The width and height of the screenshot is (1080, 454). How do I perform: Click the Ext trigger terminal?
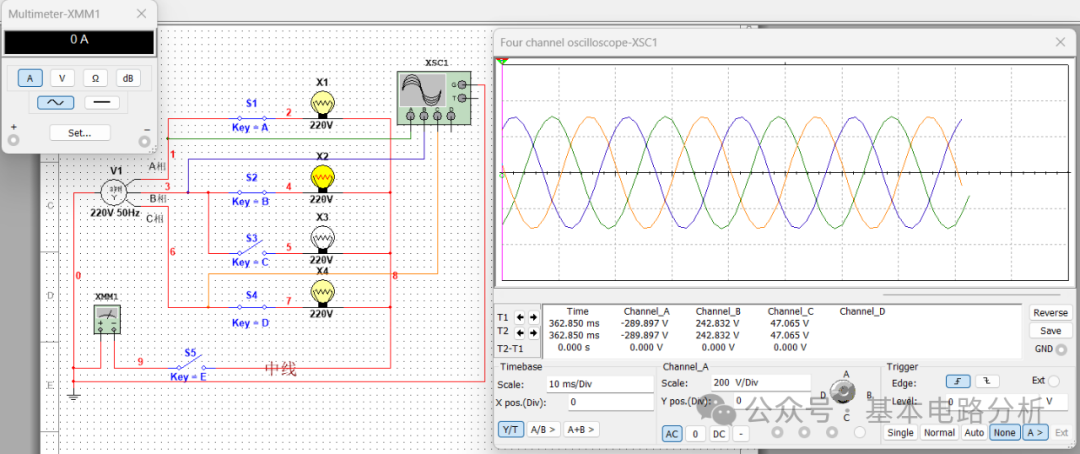[x=1055, y=382]
